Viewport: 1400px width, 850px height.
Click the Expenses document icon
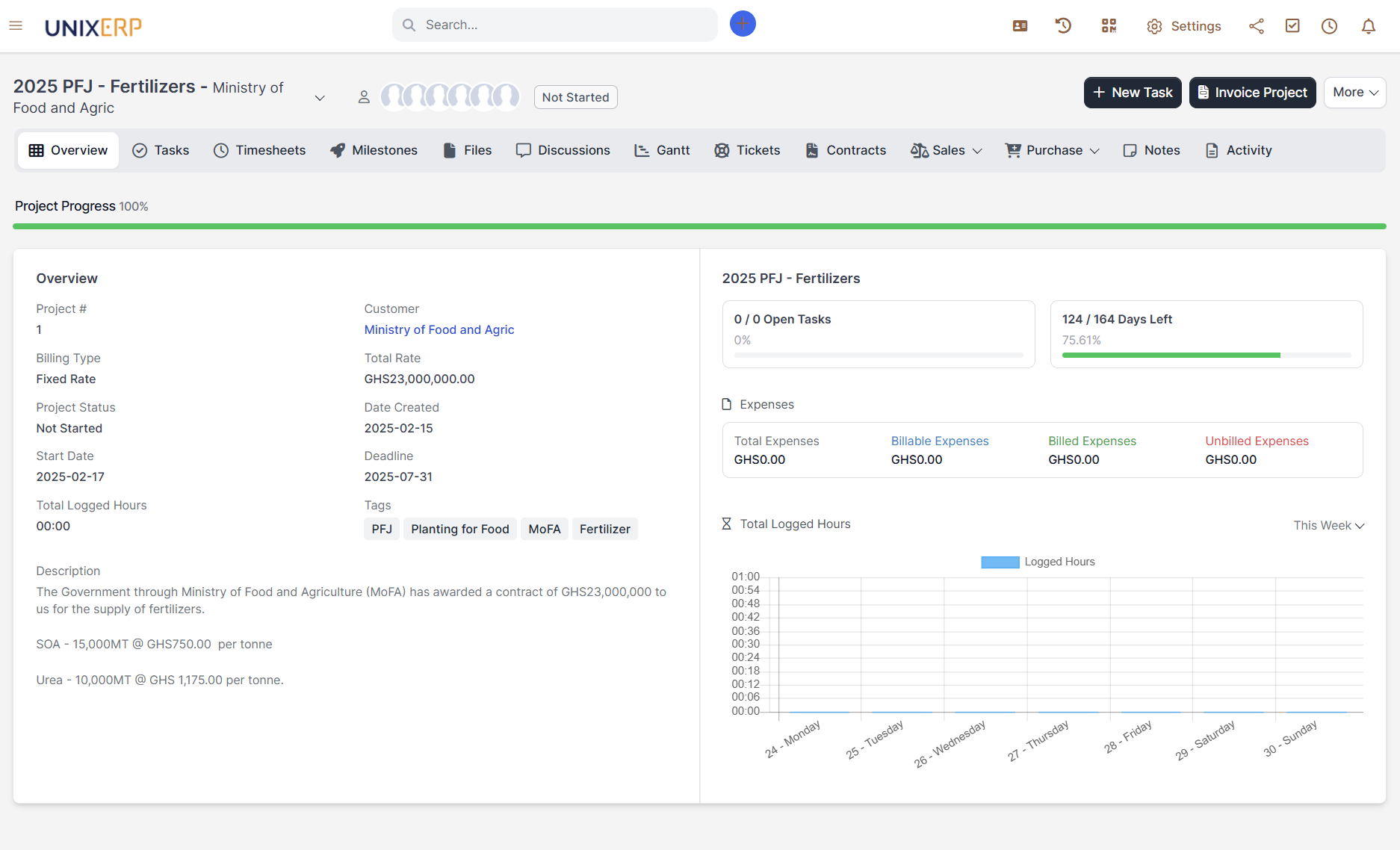click(726, 404)
